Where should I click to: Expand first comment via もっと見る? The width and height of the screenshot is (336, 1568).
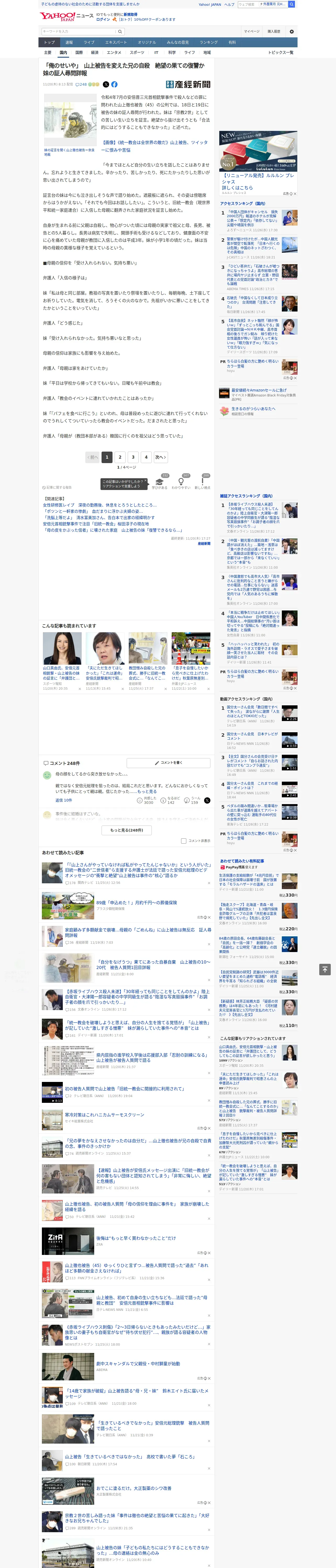[x=147, y=791]
